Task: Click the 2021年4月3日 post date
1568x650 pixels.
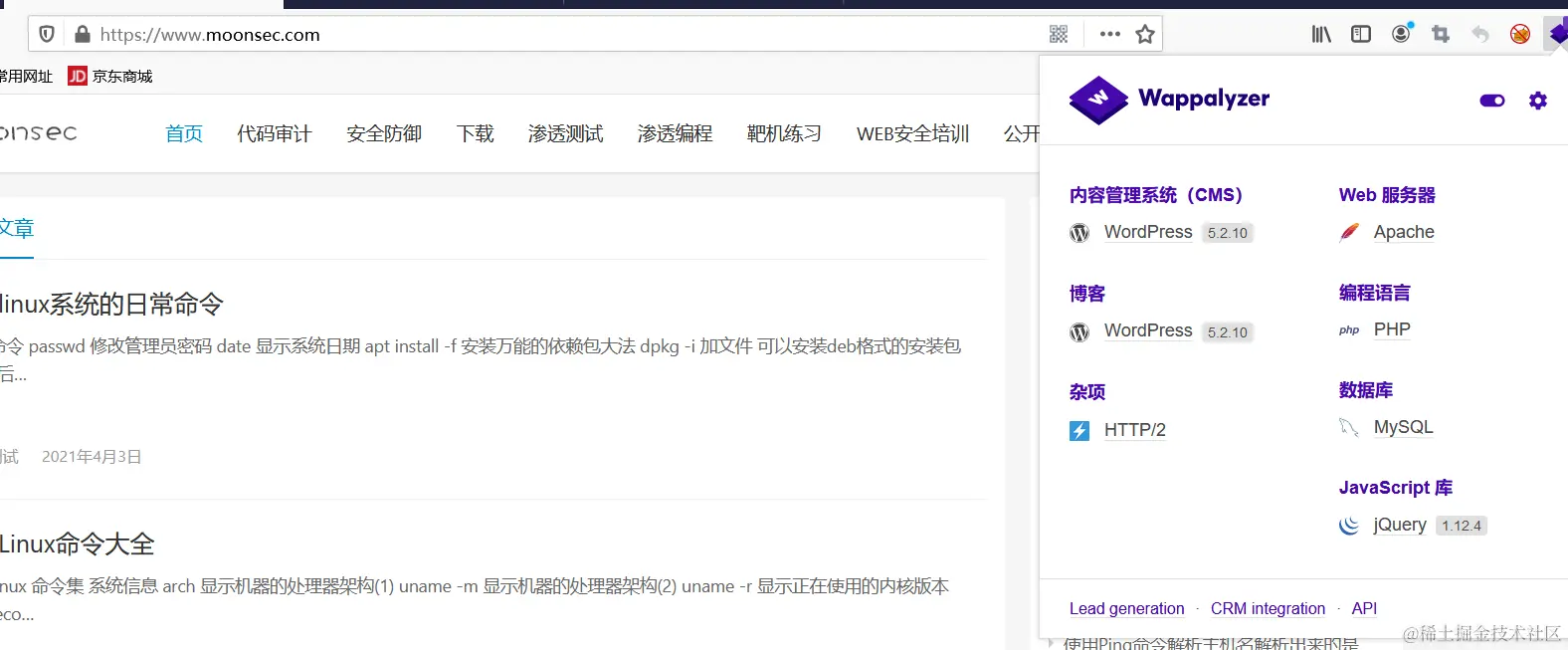Action: [92, 457]
